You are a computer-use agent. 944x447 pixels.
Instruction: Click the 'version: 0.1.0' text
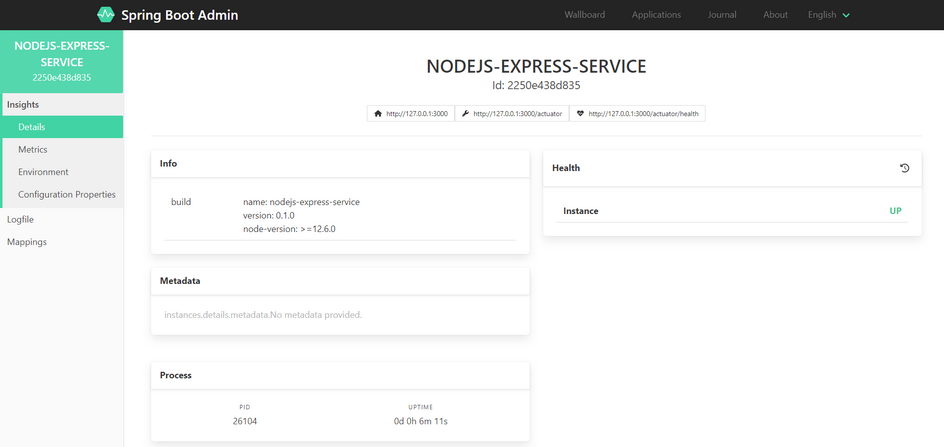point(269,215)
